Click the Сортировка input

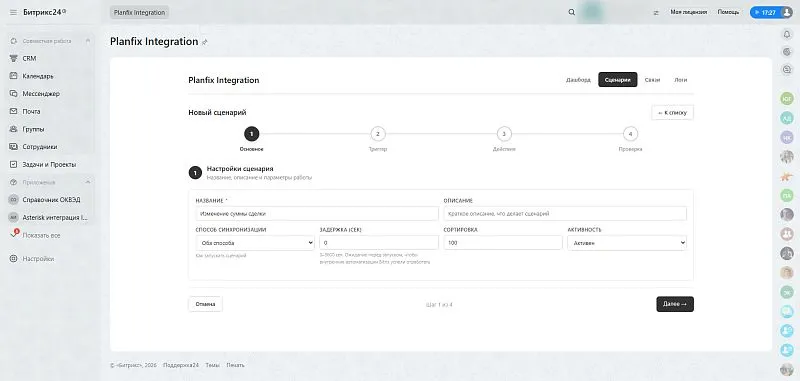[503, 243]
